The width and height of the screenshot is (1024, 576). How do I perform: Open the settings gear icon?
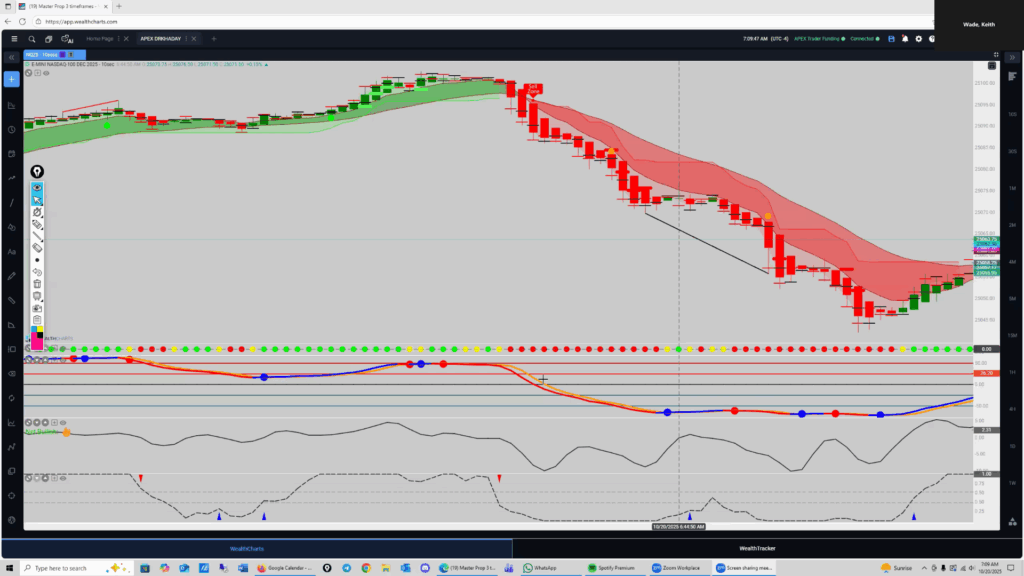coord(918,38)
